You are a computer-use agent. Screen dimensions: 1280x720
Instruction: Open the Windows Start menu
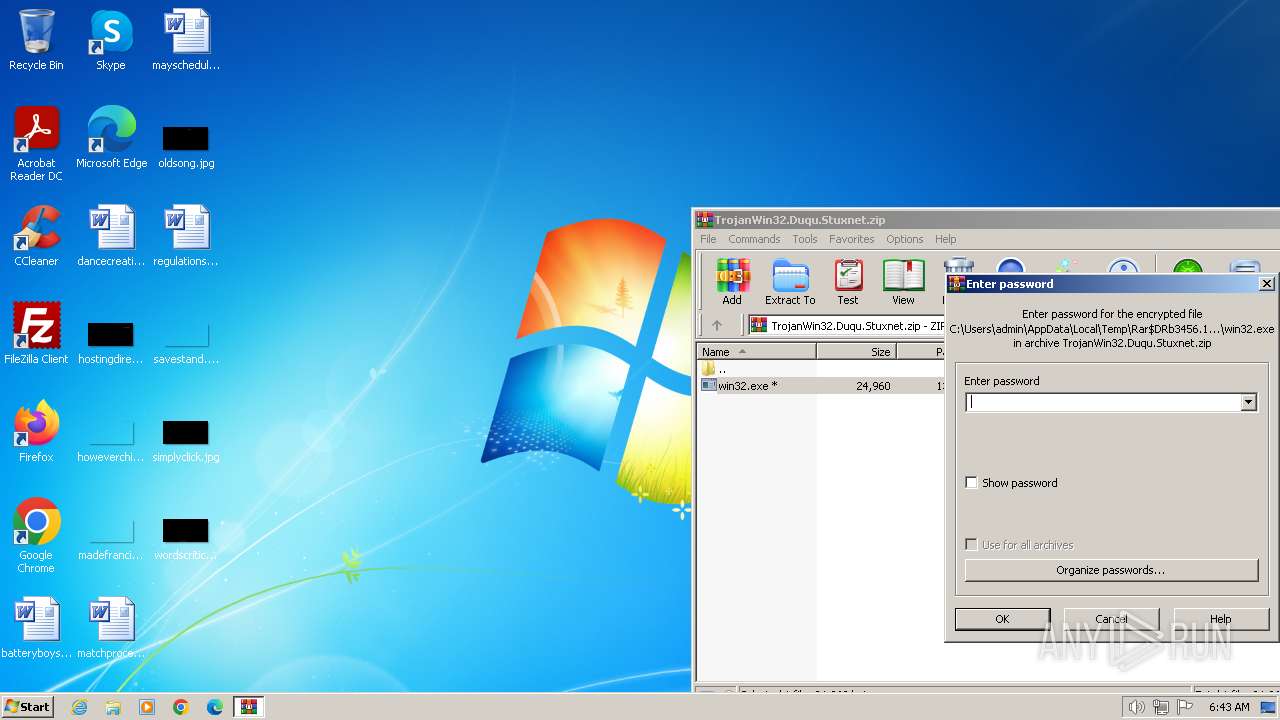tap(27, 706)
